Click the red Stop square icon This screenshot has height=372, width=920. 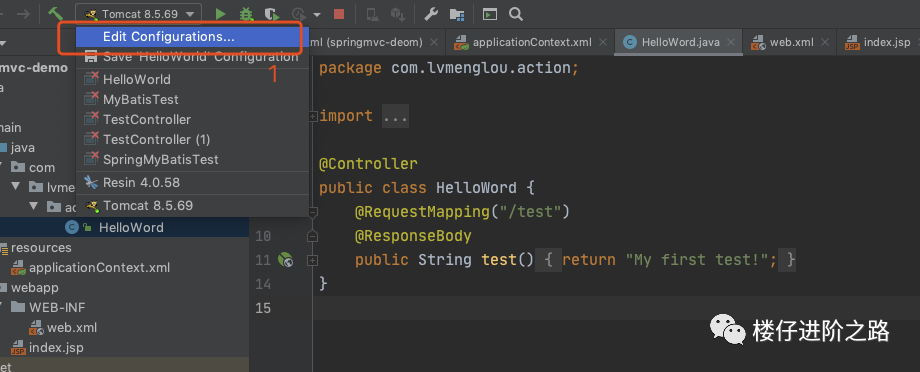[x=339, y=13]
